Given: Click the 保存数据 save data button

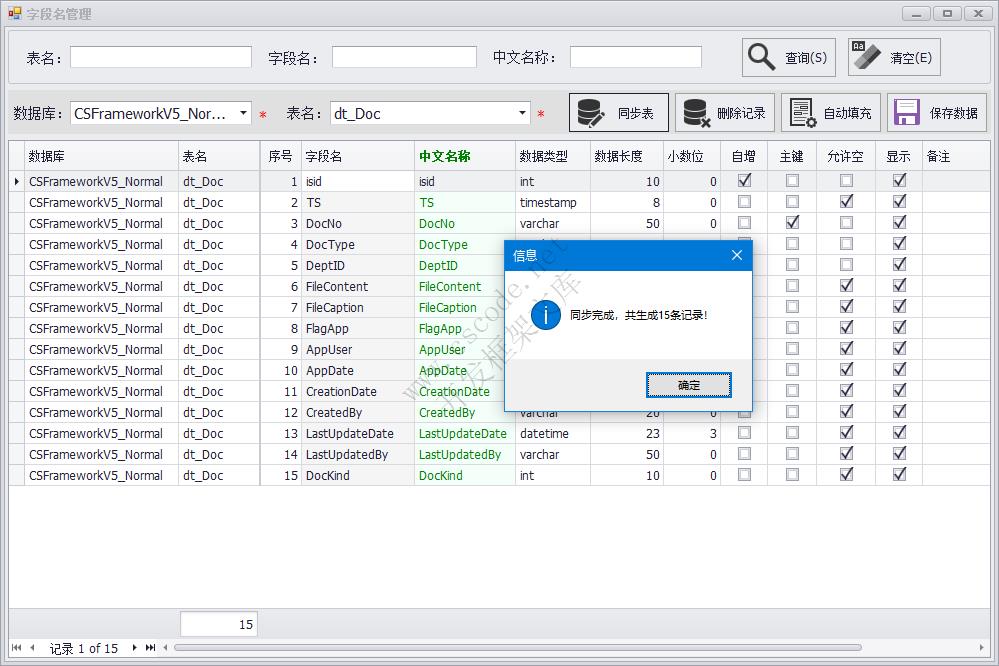Looking at the screenshot, I should coord(937,113).
